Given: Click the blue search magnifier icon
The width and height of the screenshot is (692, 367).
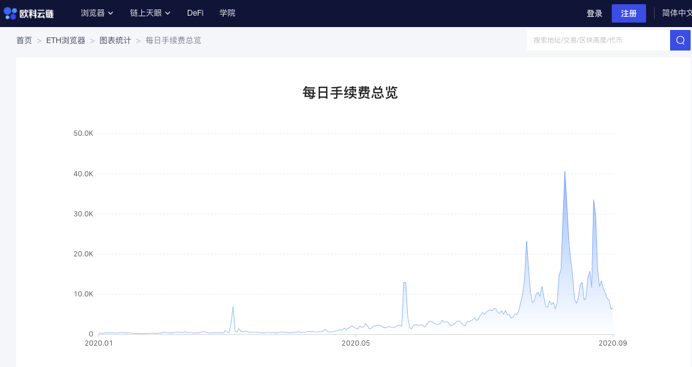Looking at the screenshot, I should (680, 40).
